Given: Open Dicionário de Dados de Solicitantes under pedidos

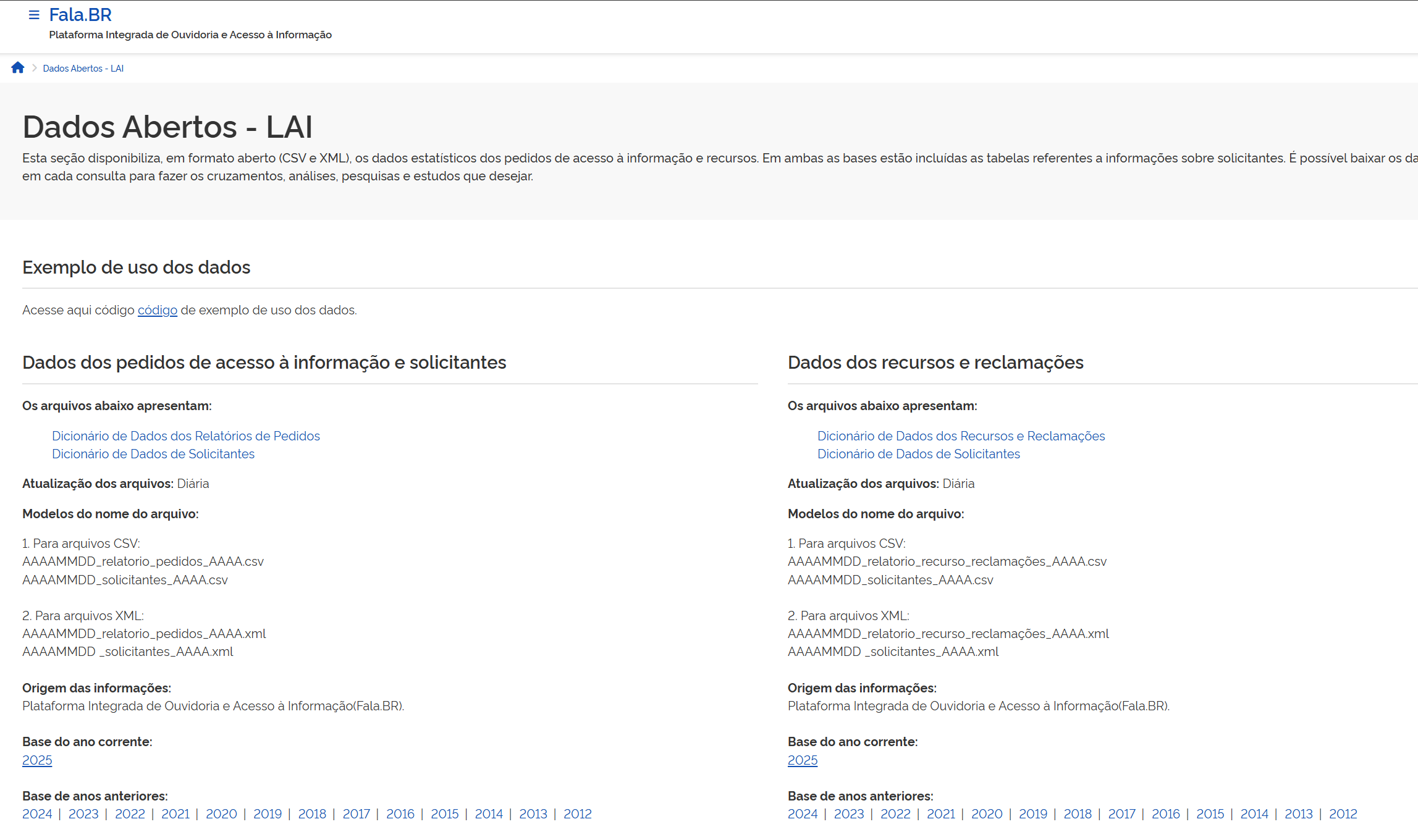Looking at the screenshot, I should tap(153, 454).
